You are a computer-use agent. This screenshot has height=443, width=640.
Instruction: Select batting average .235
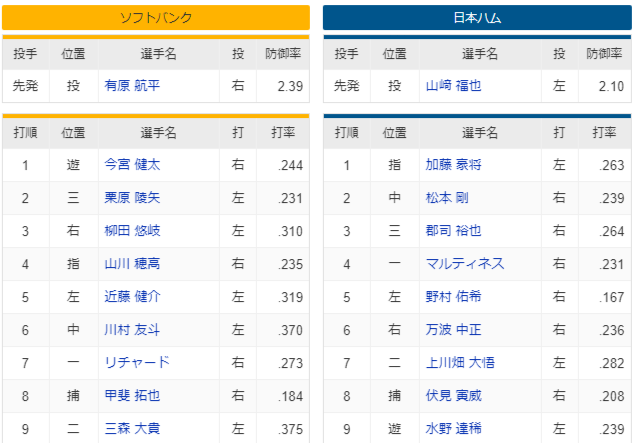(290, 265)
